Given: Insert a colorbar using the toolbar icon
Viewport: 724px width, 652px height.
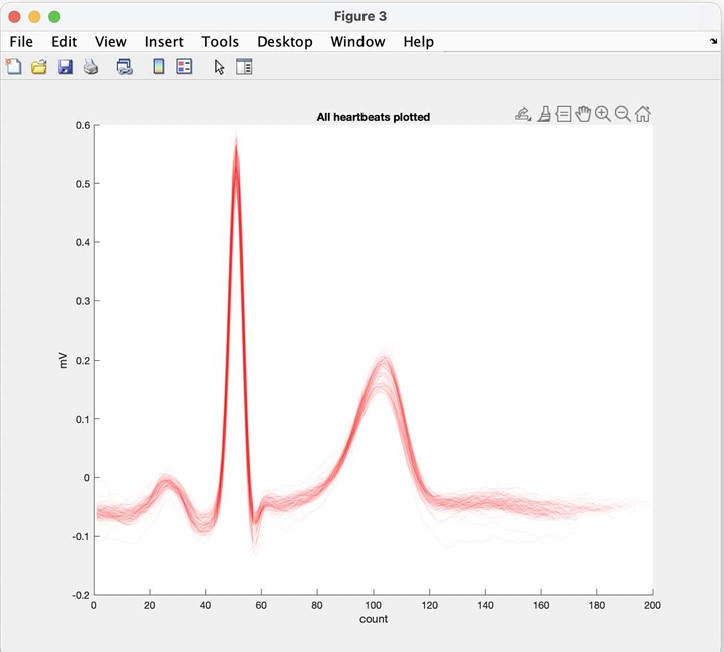Looking at the screenshot, I should click(158, 67).
